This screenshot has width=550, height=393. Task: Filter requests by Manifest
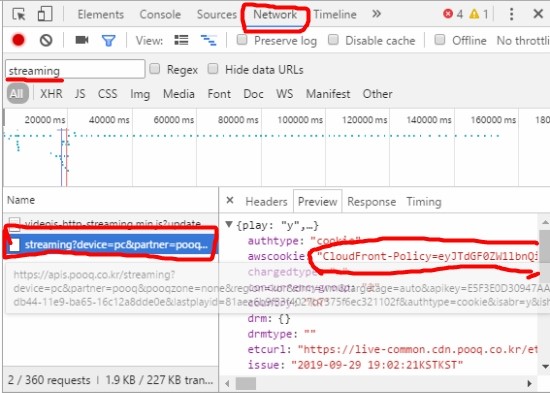(x=328, y=94)
